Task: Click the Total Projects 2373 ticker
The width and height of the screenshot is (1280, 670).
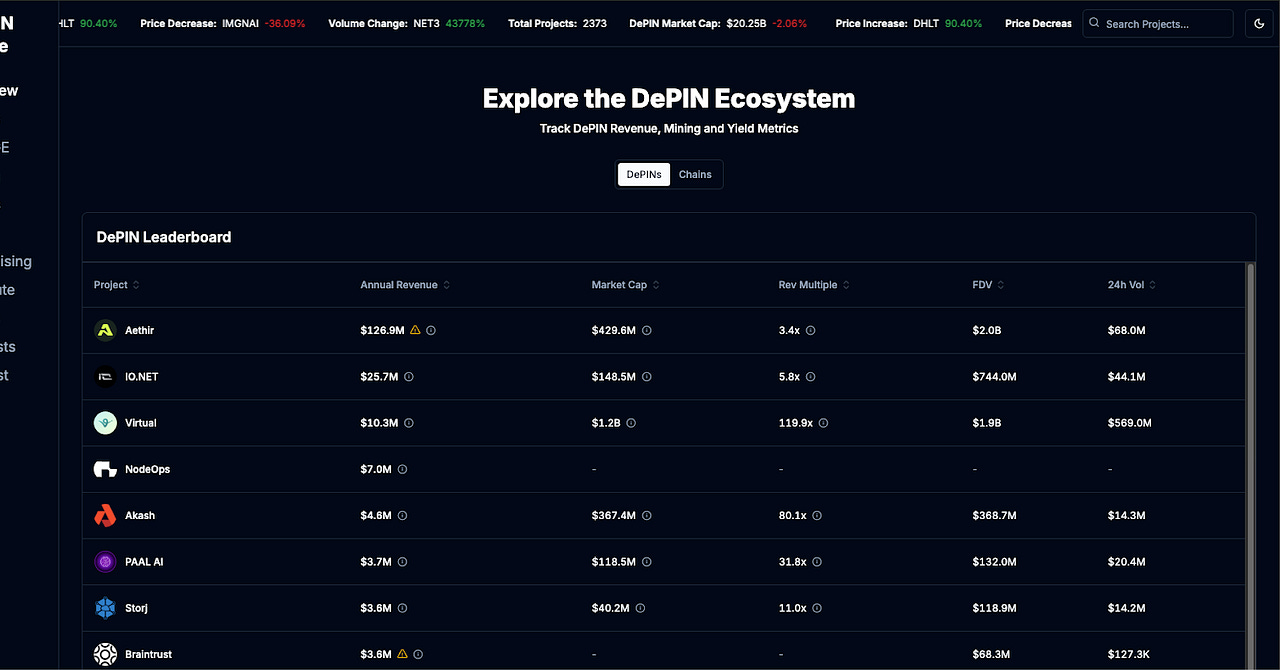Action: click(557, 23)
